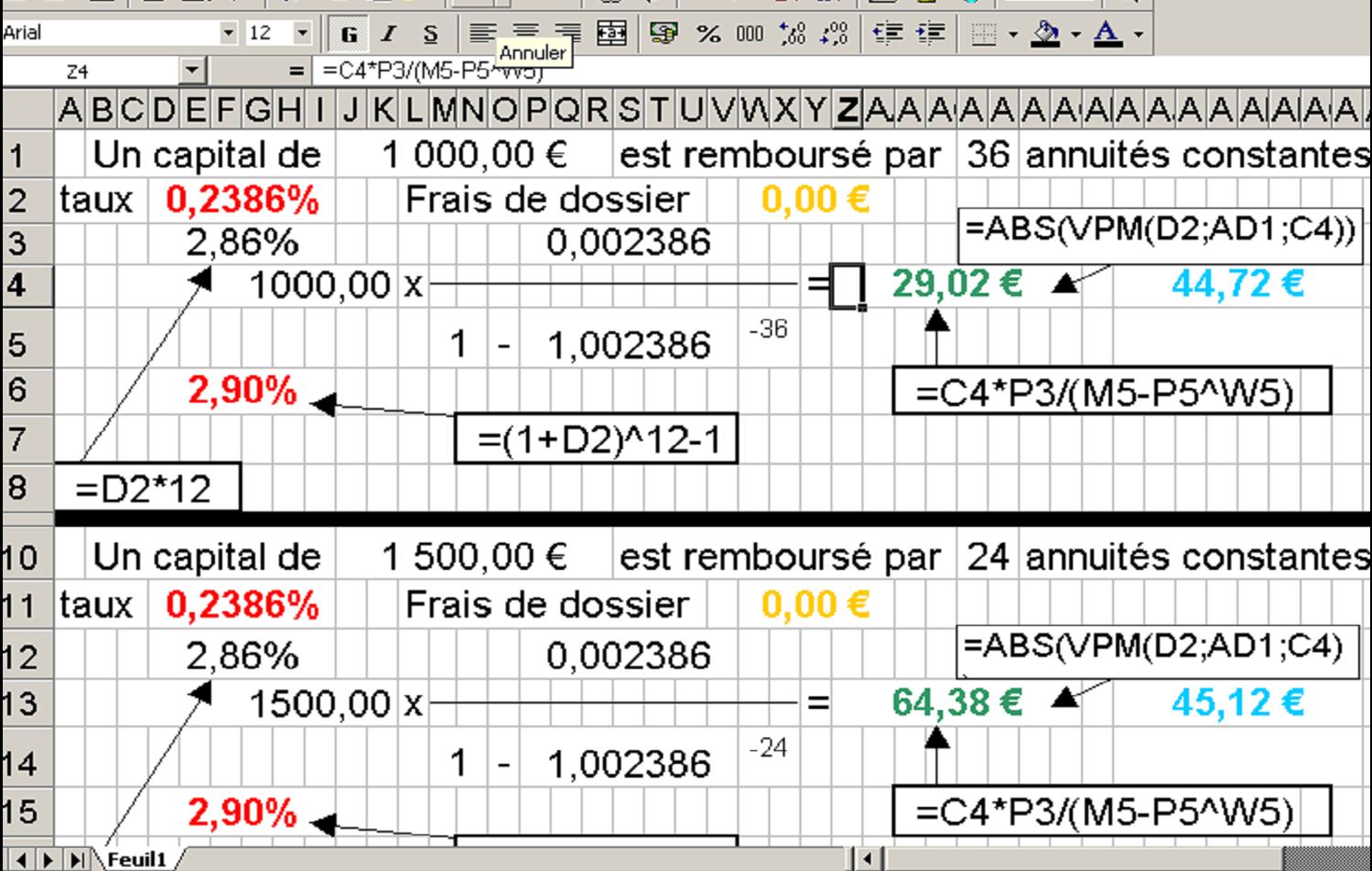Select the blue 44,72 € cell
The image size is (1372, 871).
click(1238, 285)
